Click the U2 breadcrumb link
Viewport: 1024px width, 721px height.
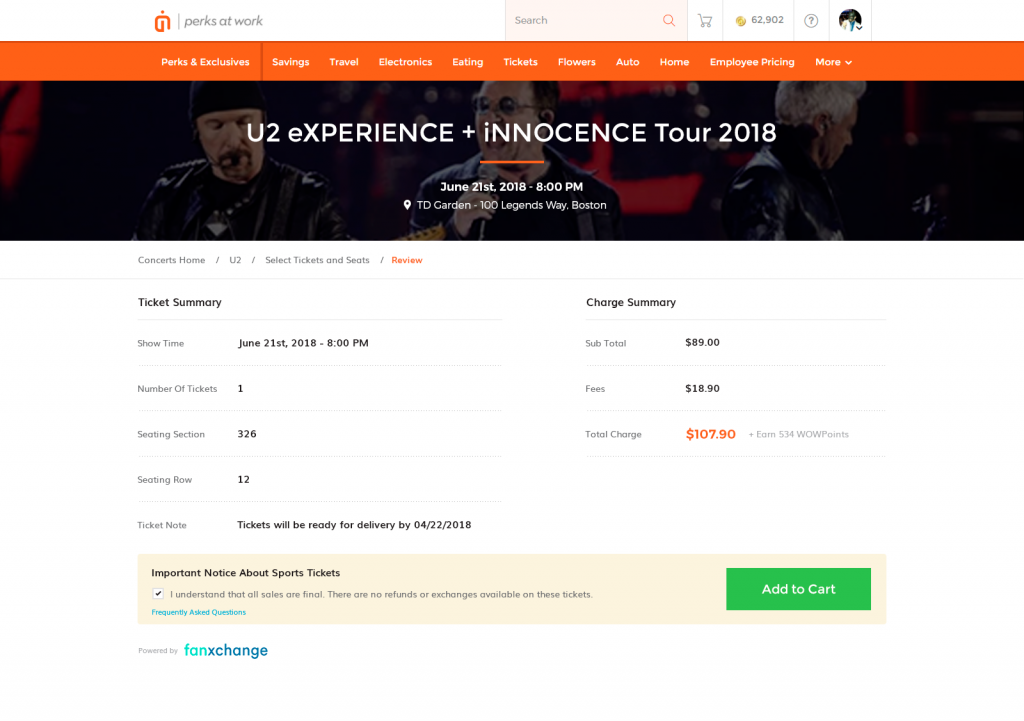pyautogui.click(x=235, y=260)
